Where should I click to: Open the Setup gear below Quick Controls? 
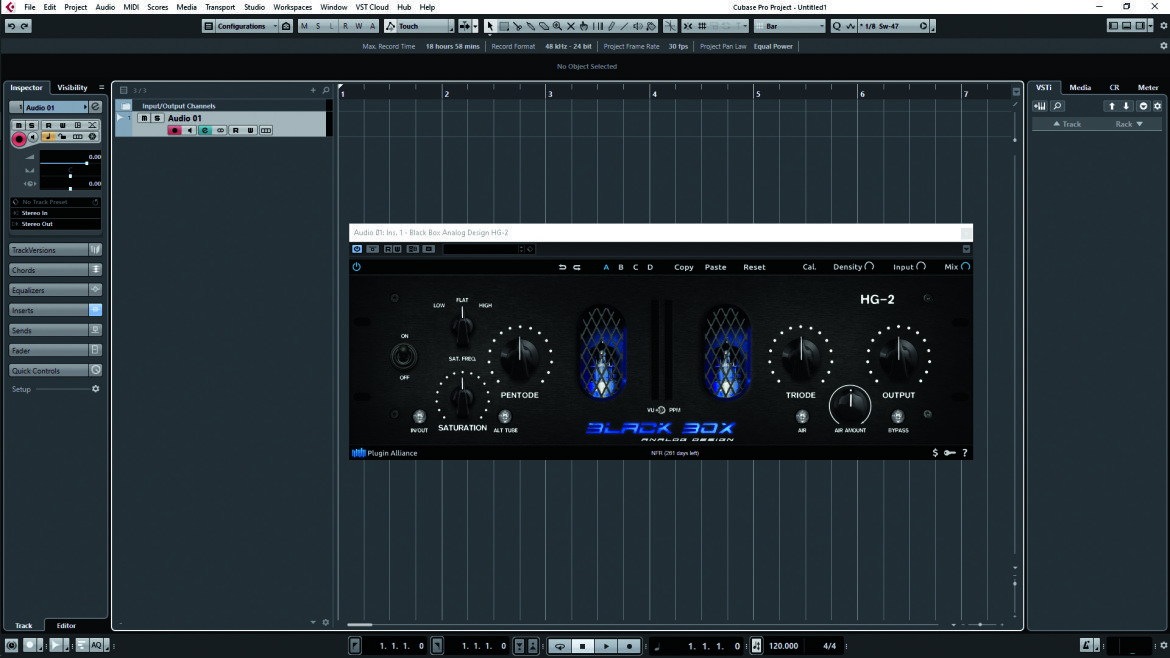tap(96, 389)
